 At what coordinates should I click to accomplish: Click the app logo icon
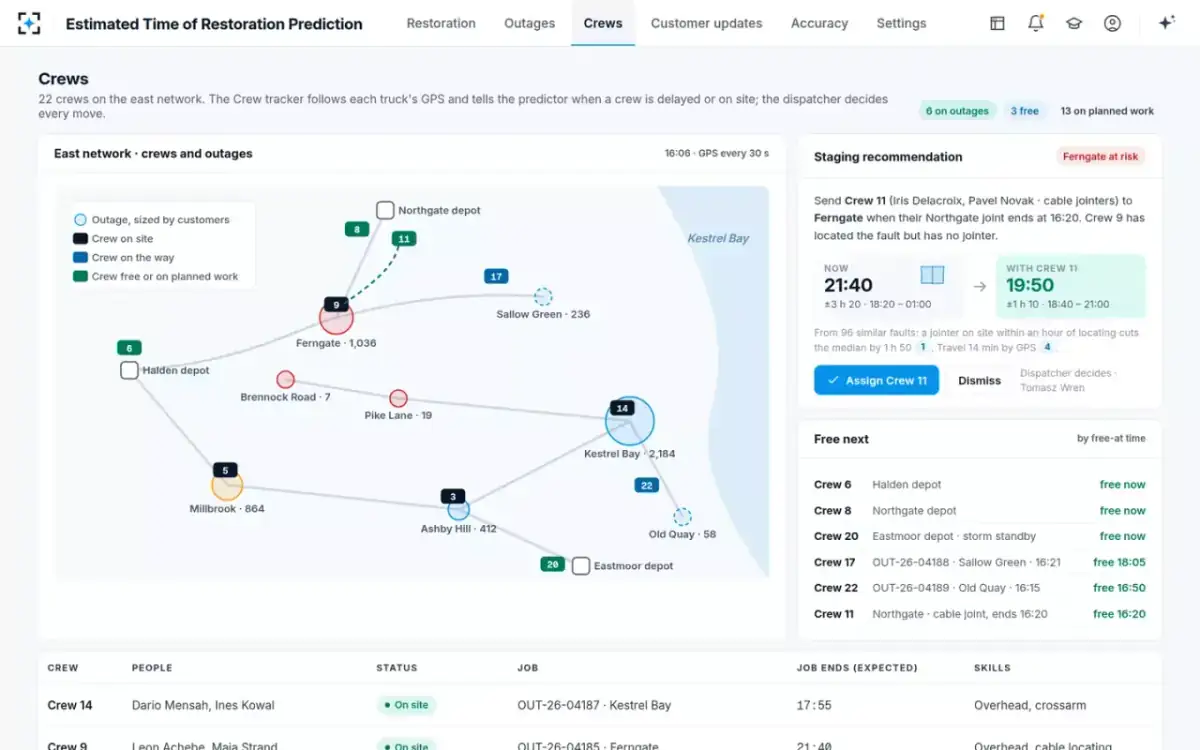pos(29,23)
